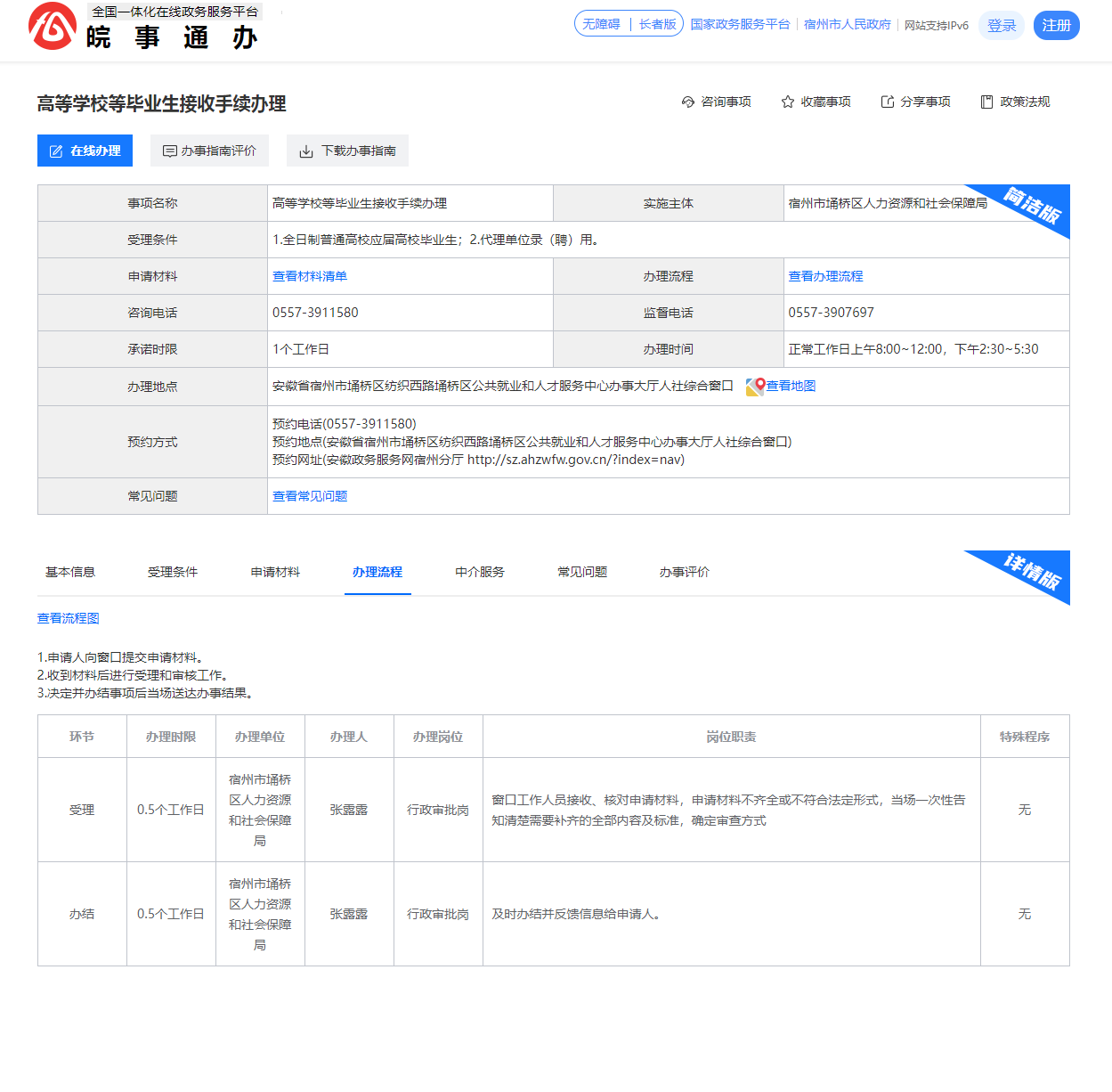Switch to 长者版 elder mode
Image resolution: width=1112 pixels, height=1092 pixels.
coord(657,24)
